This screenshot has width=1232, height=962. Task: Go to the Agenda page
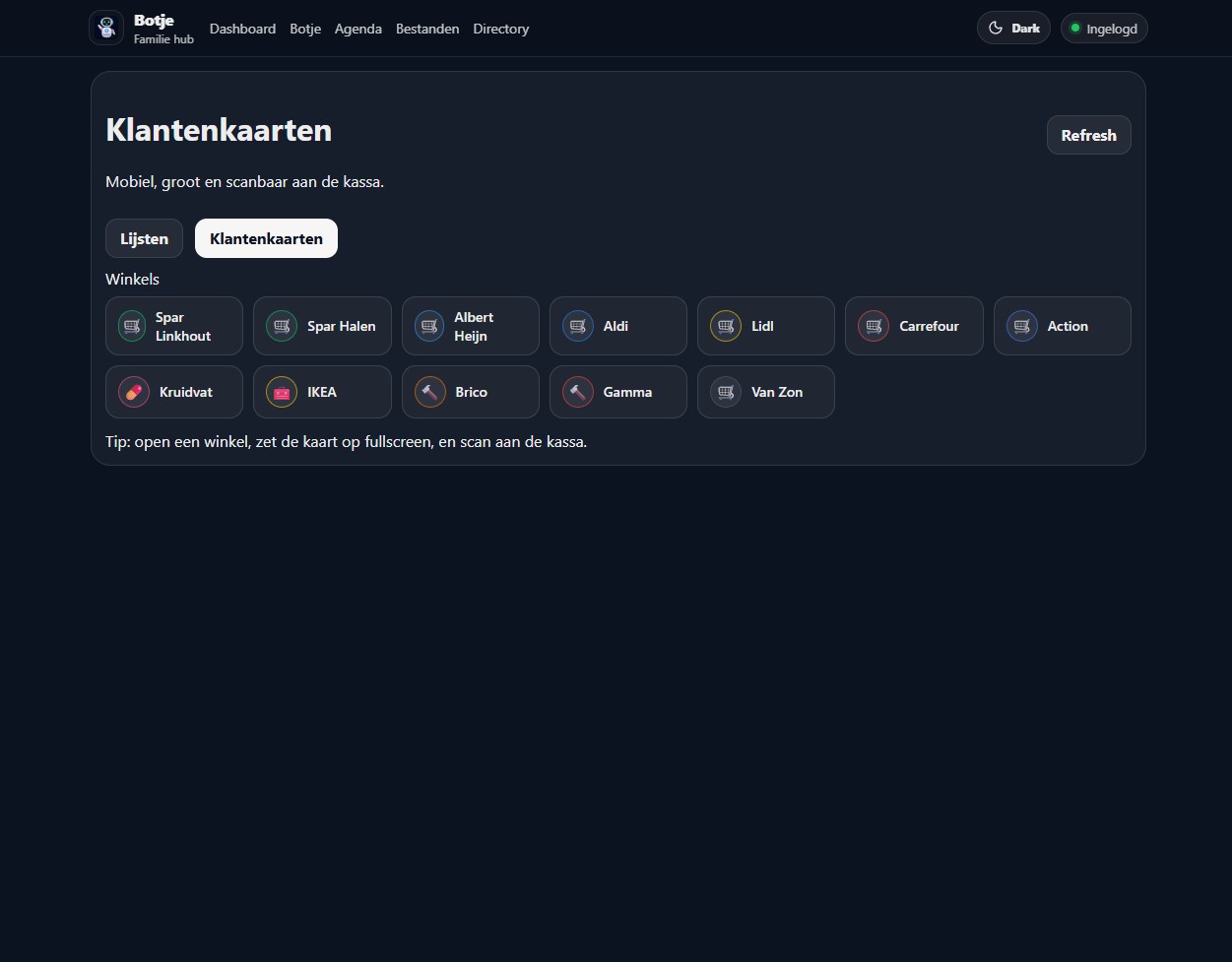pos(358,29)
